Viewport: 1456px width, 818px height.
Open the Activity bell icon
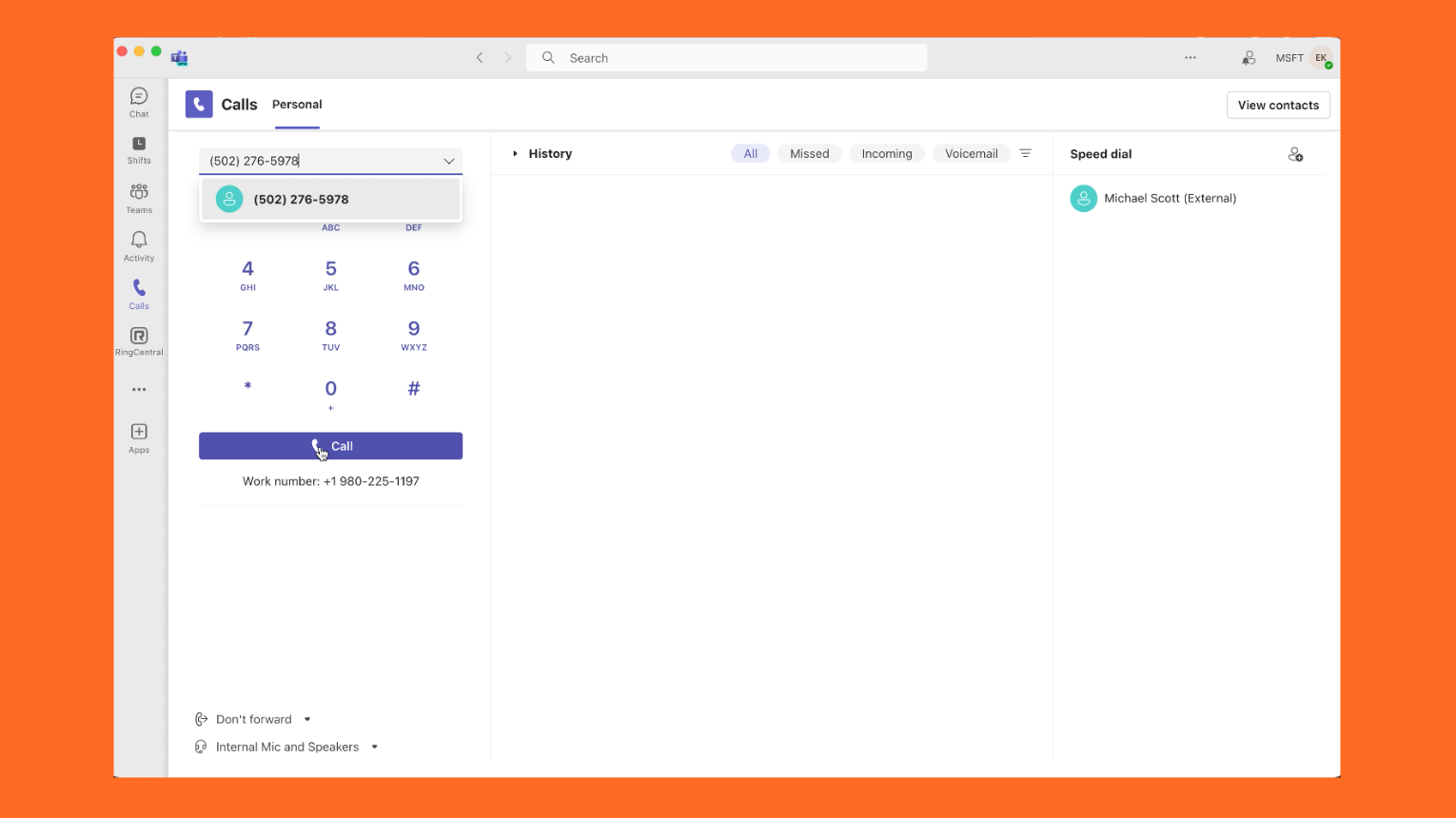pos(139,245)
